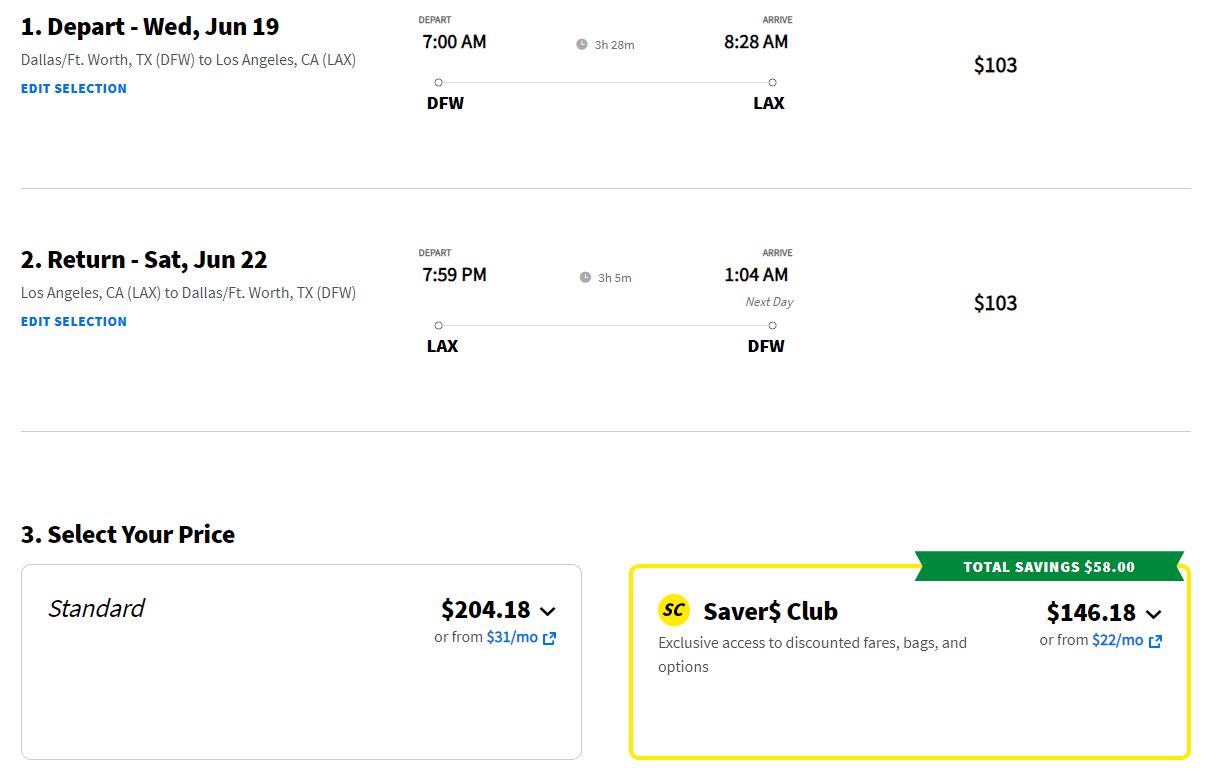
Task: Open external link icon next to $22/mo
Action: point(1155,641)
